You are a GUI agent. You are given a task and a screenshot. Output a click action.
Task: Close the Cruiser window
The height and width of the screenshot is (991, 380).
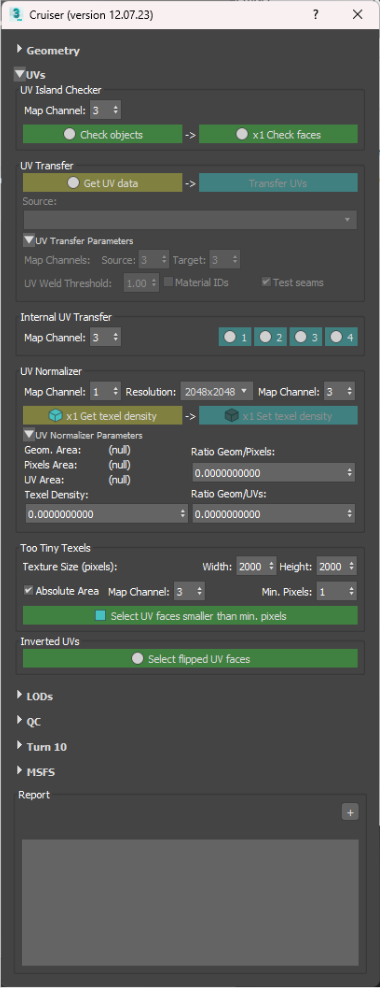point(357,14)
